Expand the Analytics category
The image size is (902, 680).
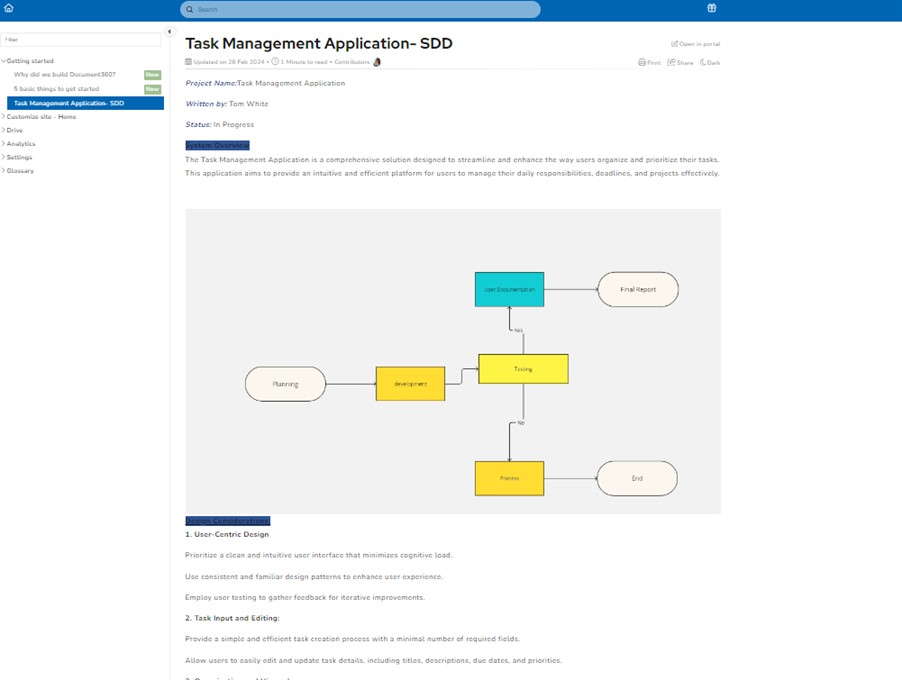[4, 144]
